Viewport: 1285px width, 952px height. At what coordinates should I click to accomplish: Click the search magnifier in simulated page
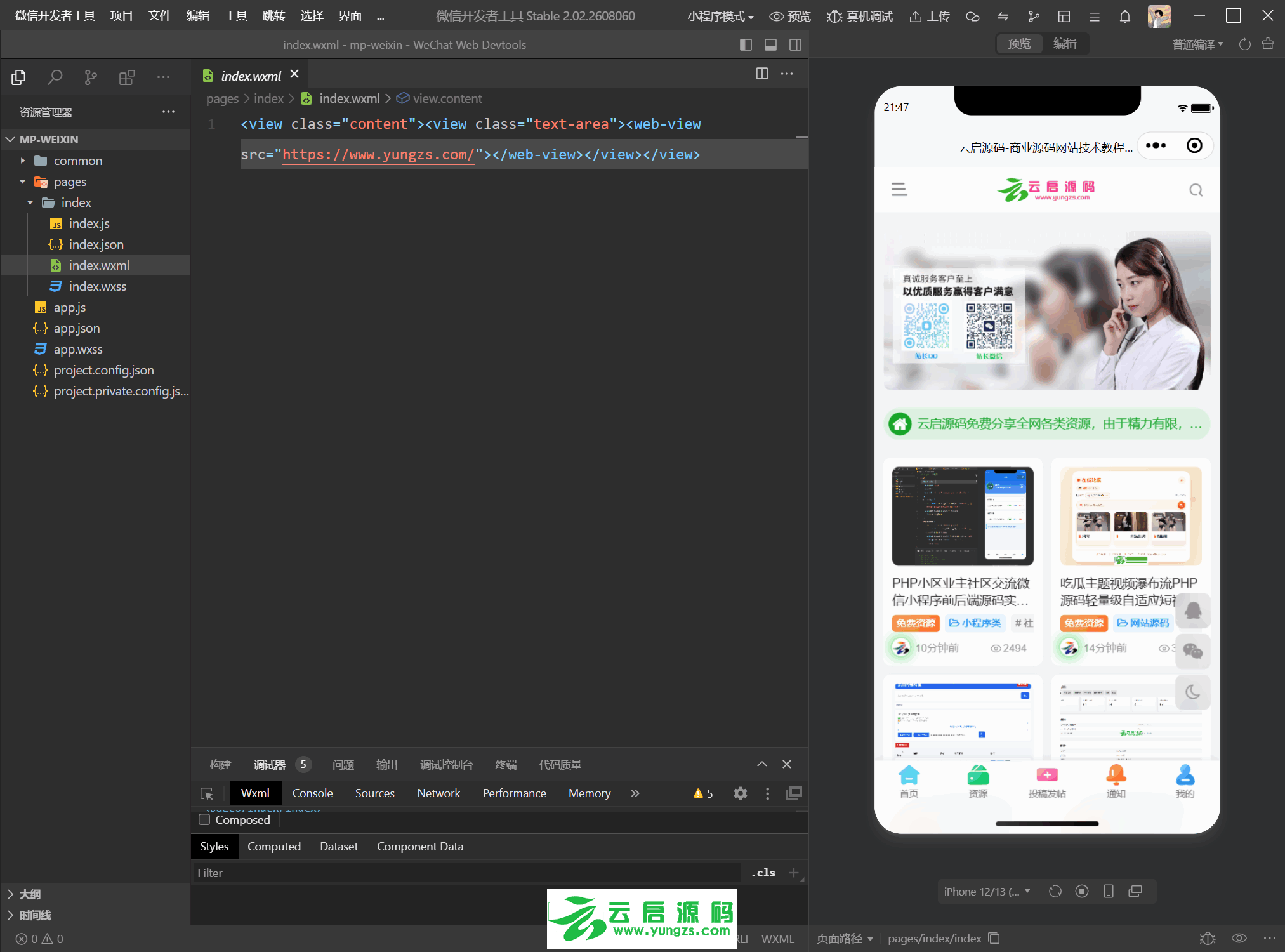[1196, 190]
